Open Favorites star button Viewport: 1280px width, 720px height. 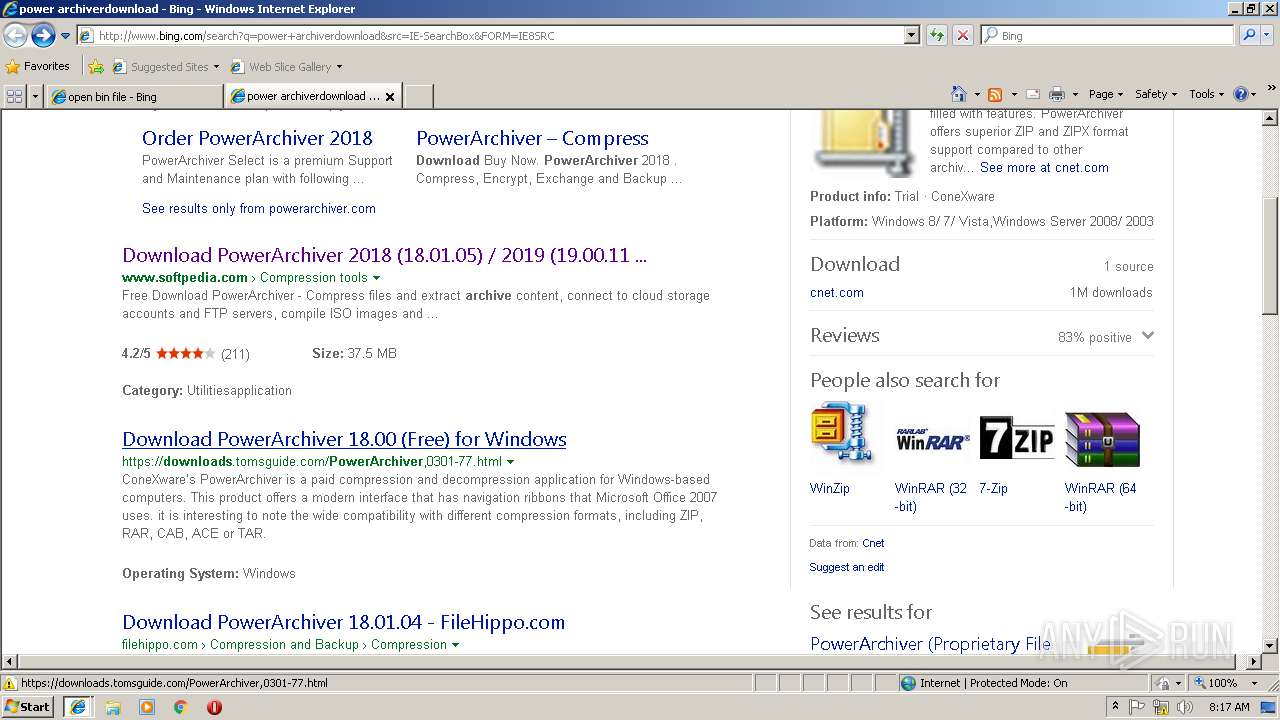(38, 66)
